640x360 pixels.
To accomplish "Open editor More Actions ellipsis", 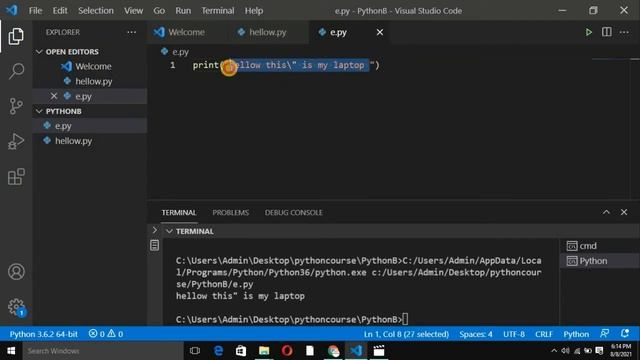I will point(624,32).
